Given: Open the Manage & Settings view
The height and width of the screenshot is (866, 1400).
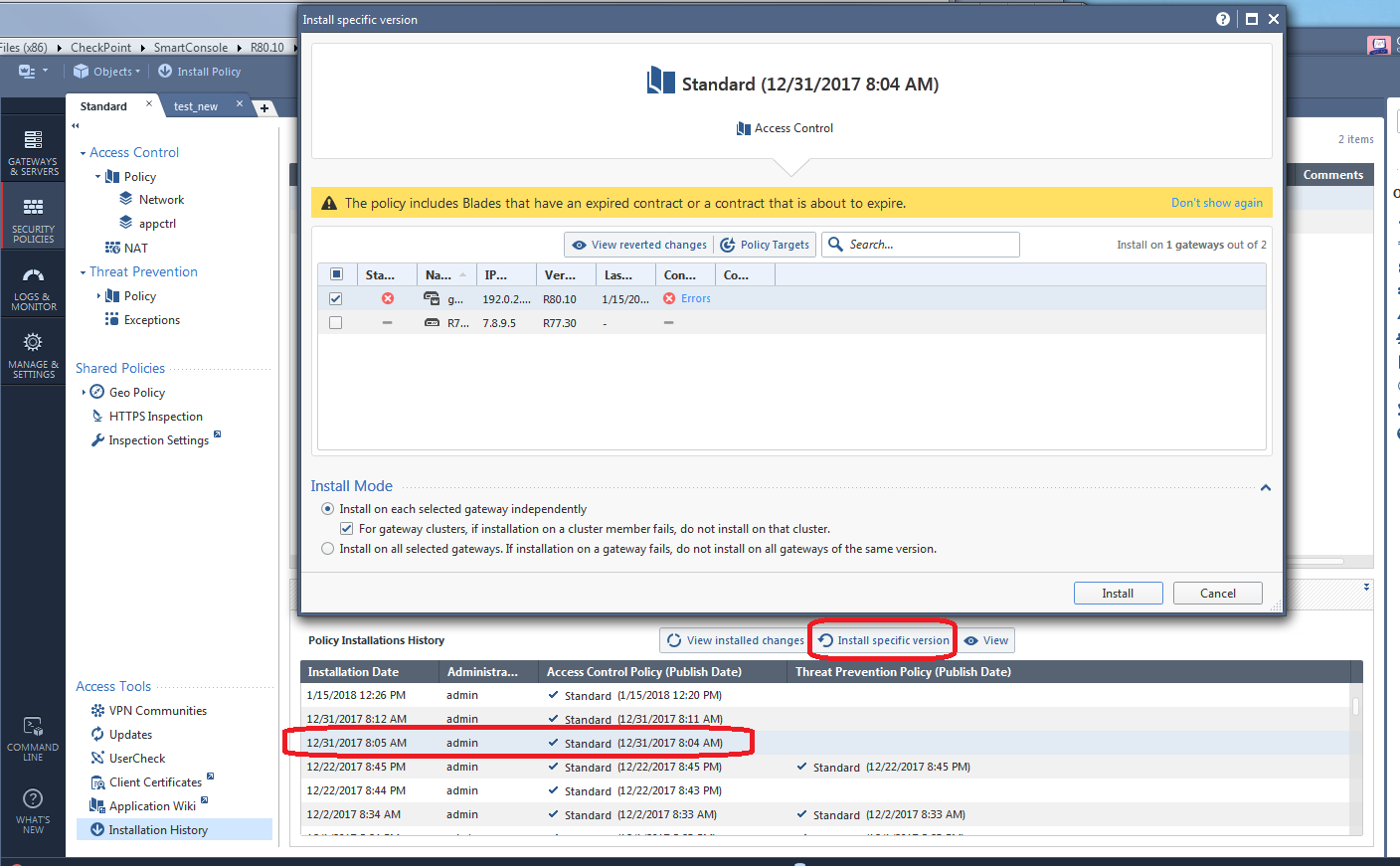Looking at the screenshot, I should coord(33,355).
